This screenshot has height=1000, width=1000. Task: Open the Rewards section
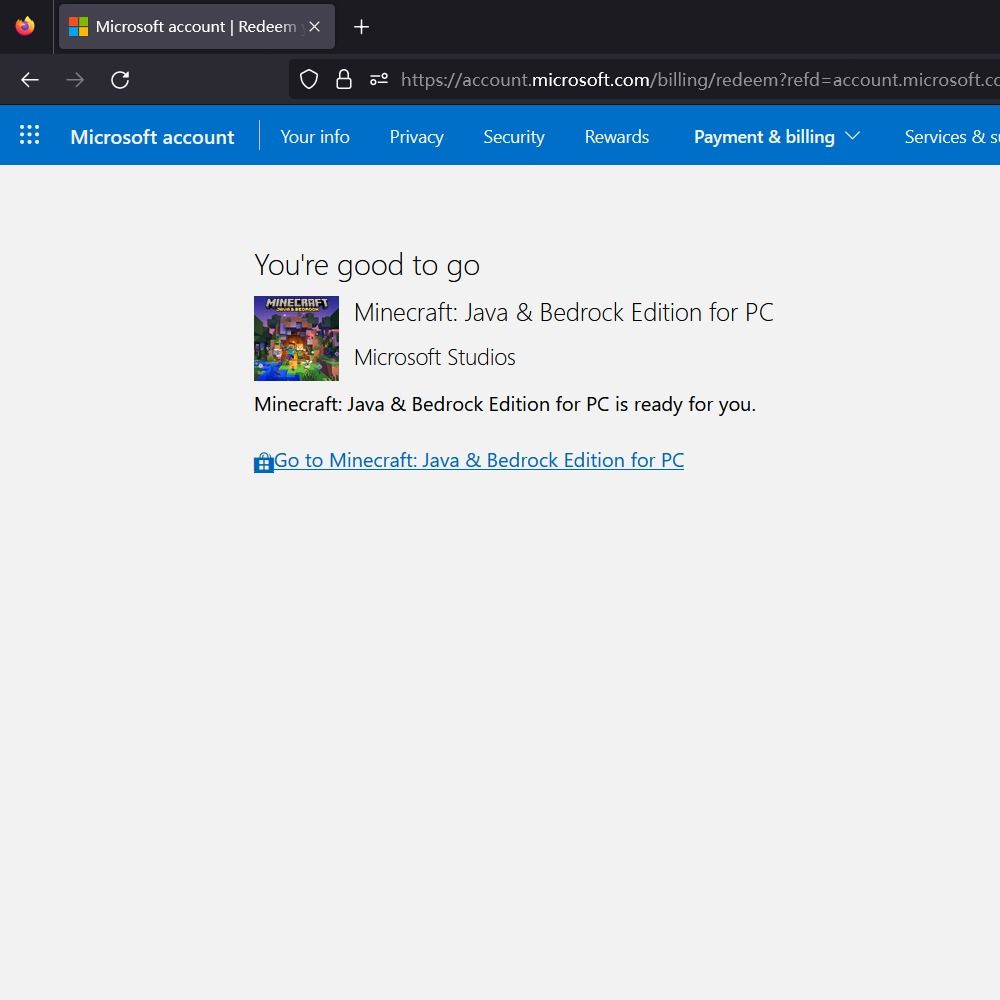tap(617, 137)
